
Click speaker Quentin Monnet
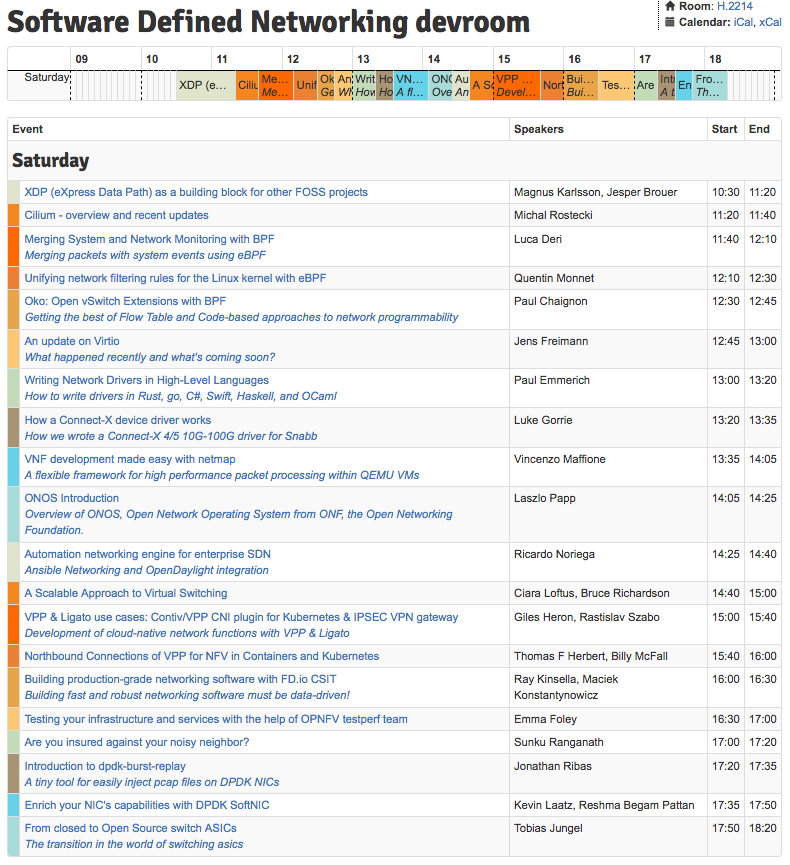[x=554, y=278]
